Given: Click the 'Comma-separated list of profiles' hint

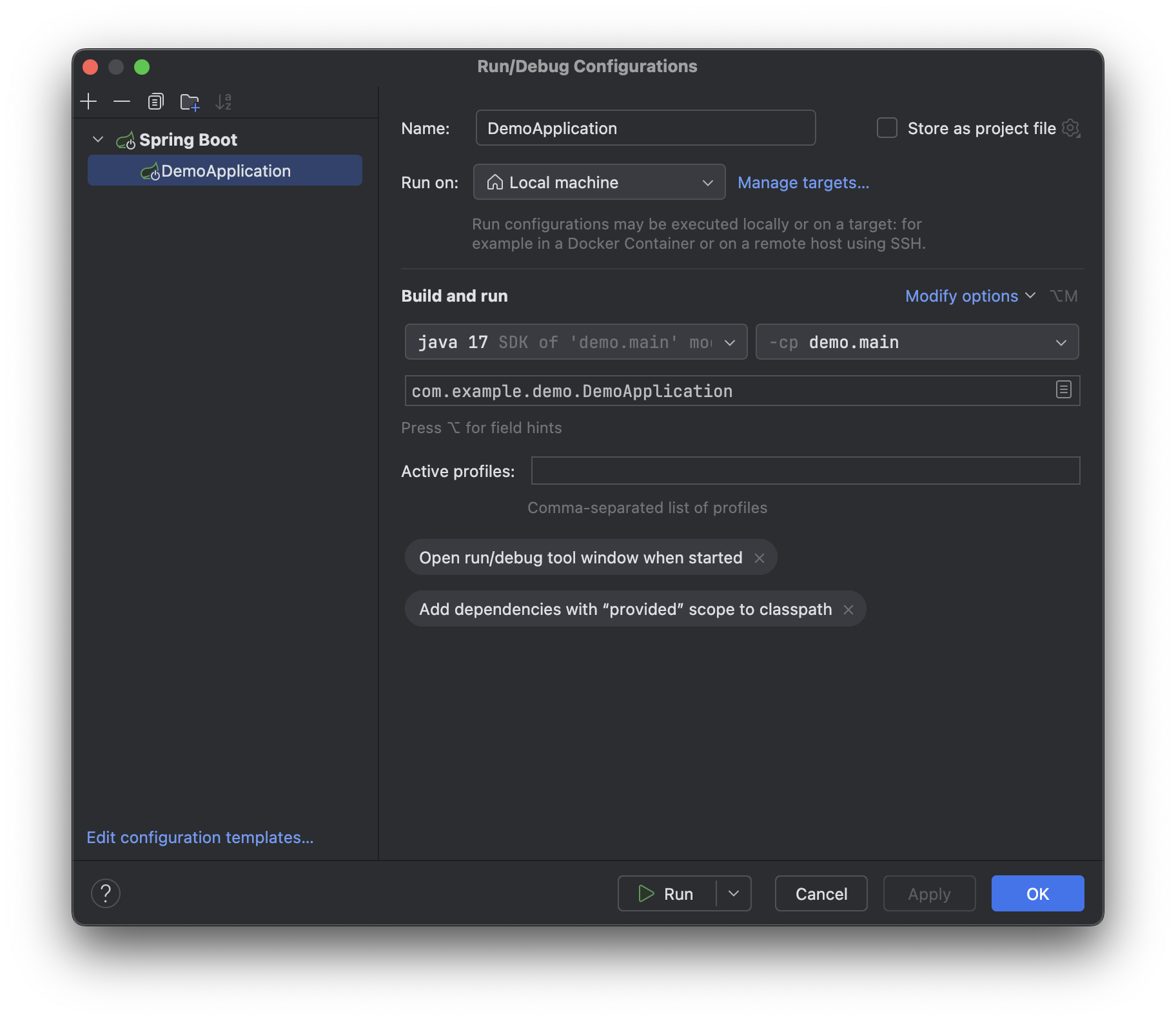Looking at the screenshot, I should pos(647,508).
